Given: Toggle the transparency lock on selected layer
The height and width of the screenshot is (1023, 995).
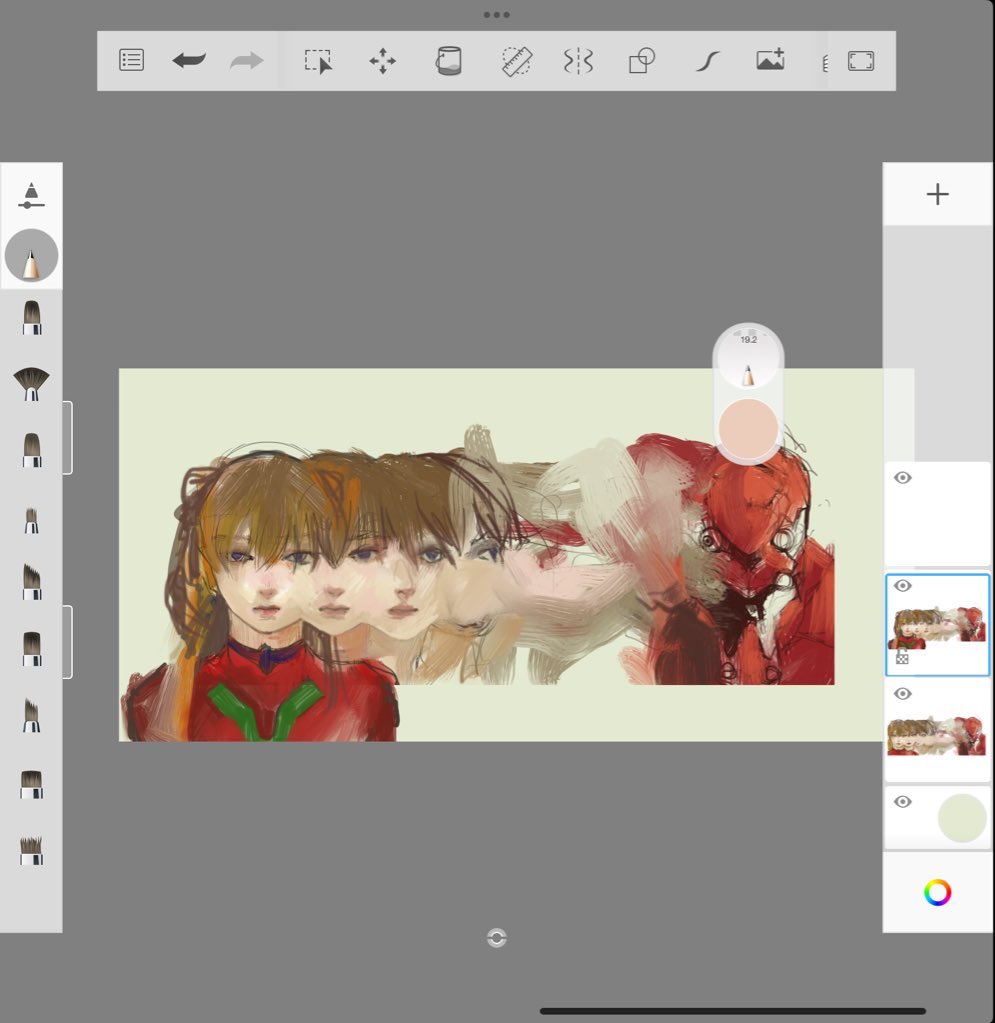Looking at the screenshot, I should (x=902, y=658).
